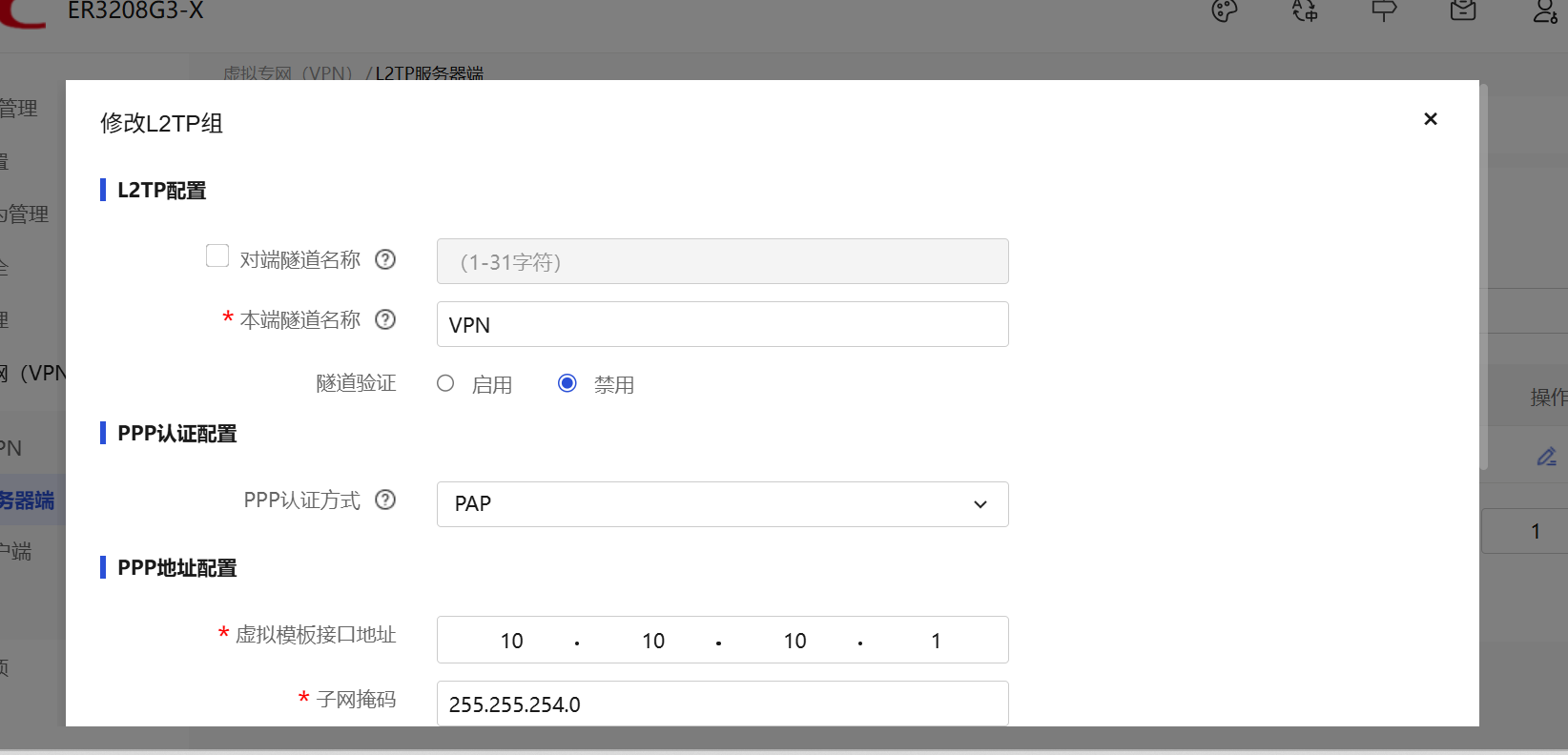
Task: Click the edit pencil icon in 操作 column
Action: point(1546,458)
